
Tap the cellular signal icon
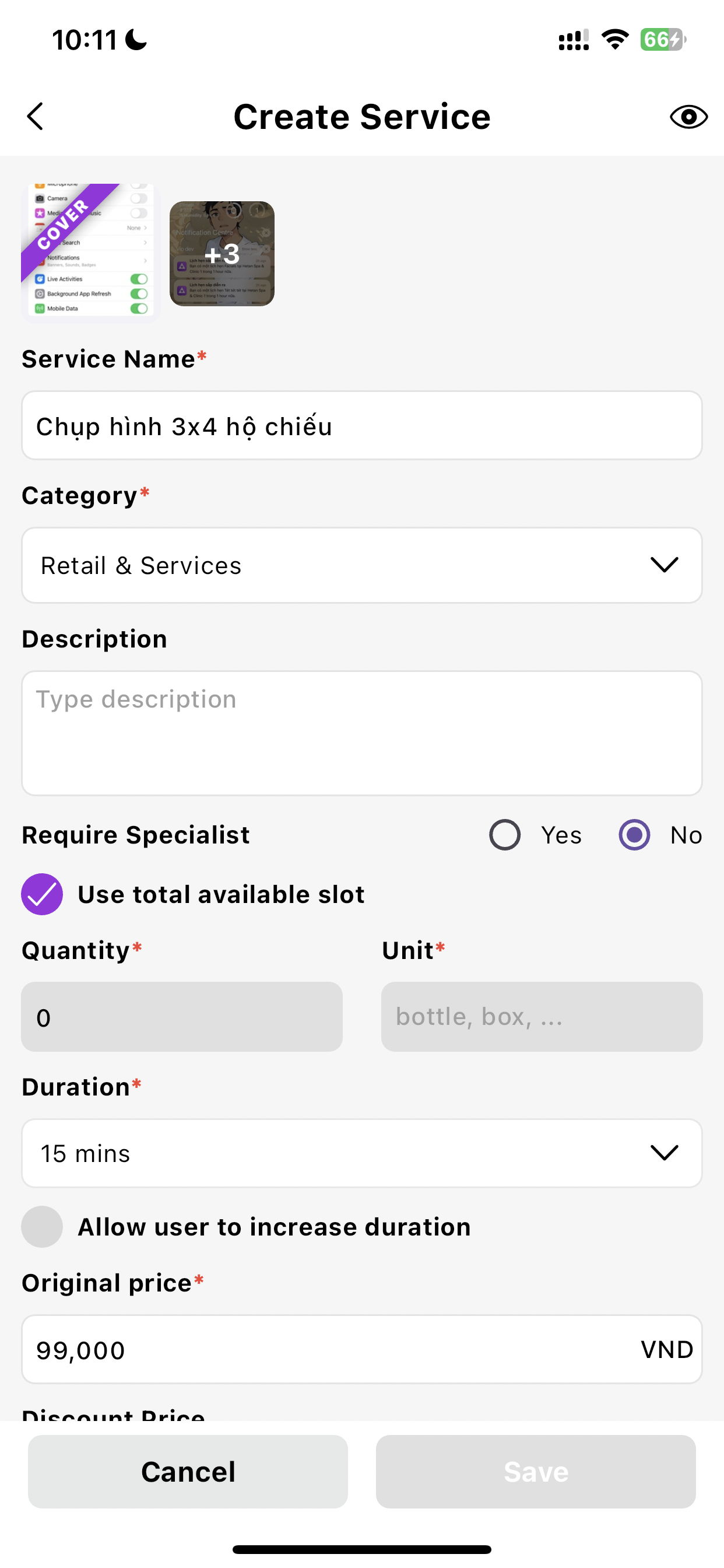click(573, 40)
